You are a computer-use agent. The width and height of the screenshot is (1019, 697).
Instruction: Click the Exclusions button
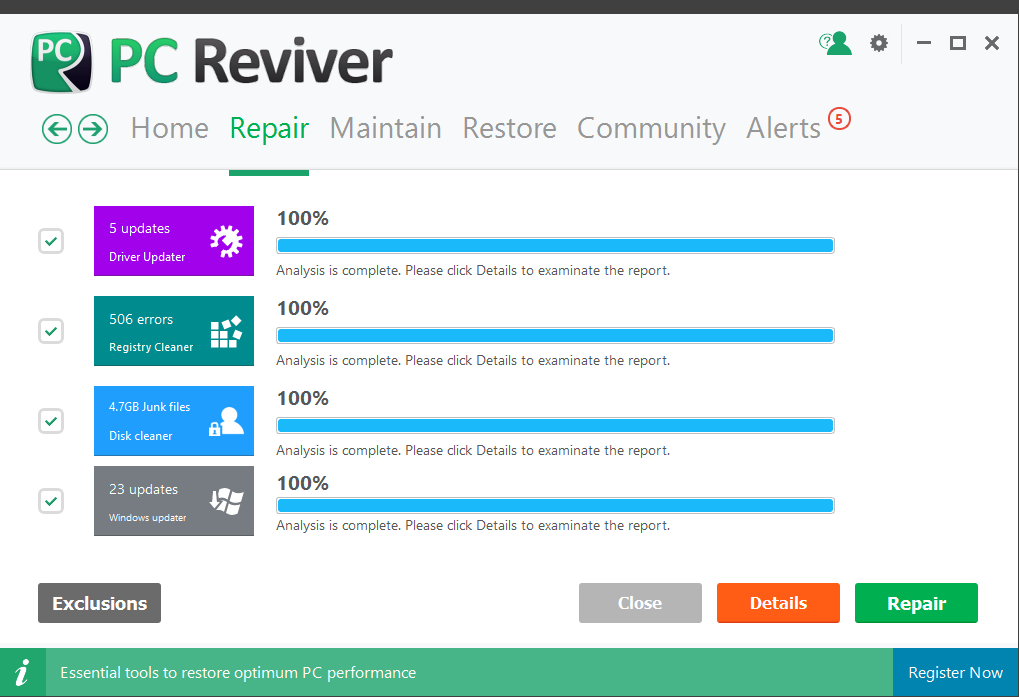point(99,603)
